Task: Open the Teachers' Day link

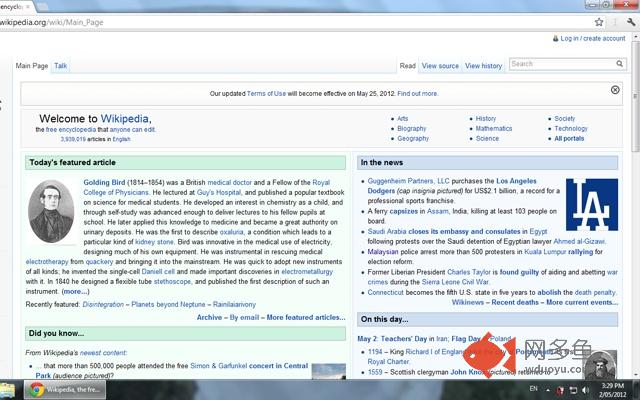Action: tap(404, 339)
